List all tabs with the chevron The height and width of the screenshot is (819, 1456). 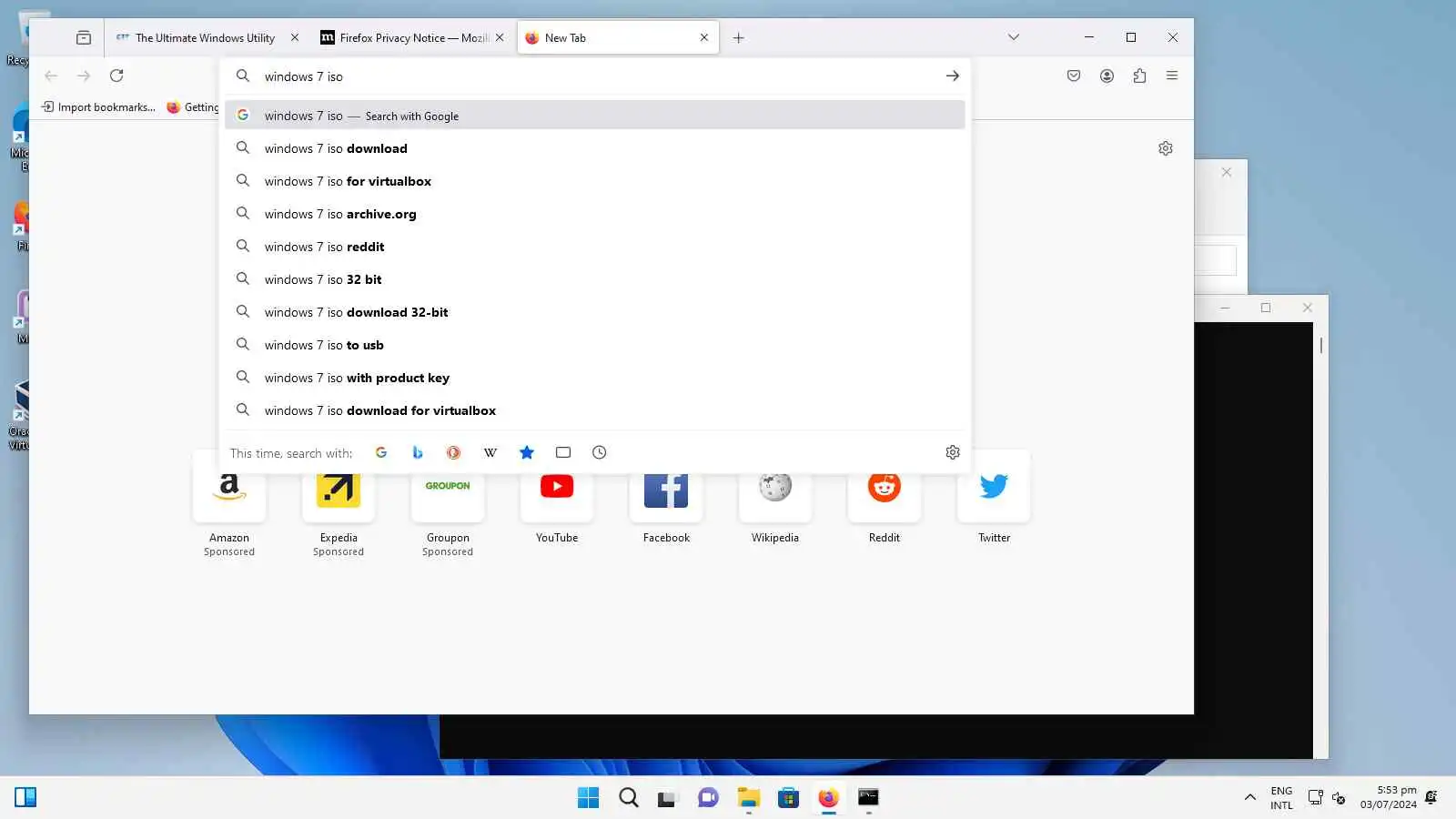point(1014,37)
